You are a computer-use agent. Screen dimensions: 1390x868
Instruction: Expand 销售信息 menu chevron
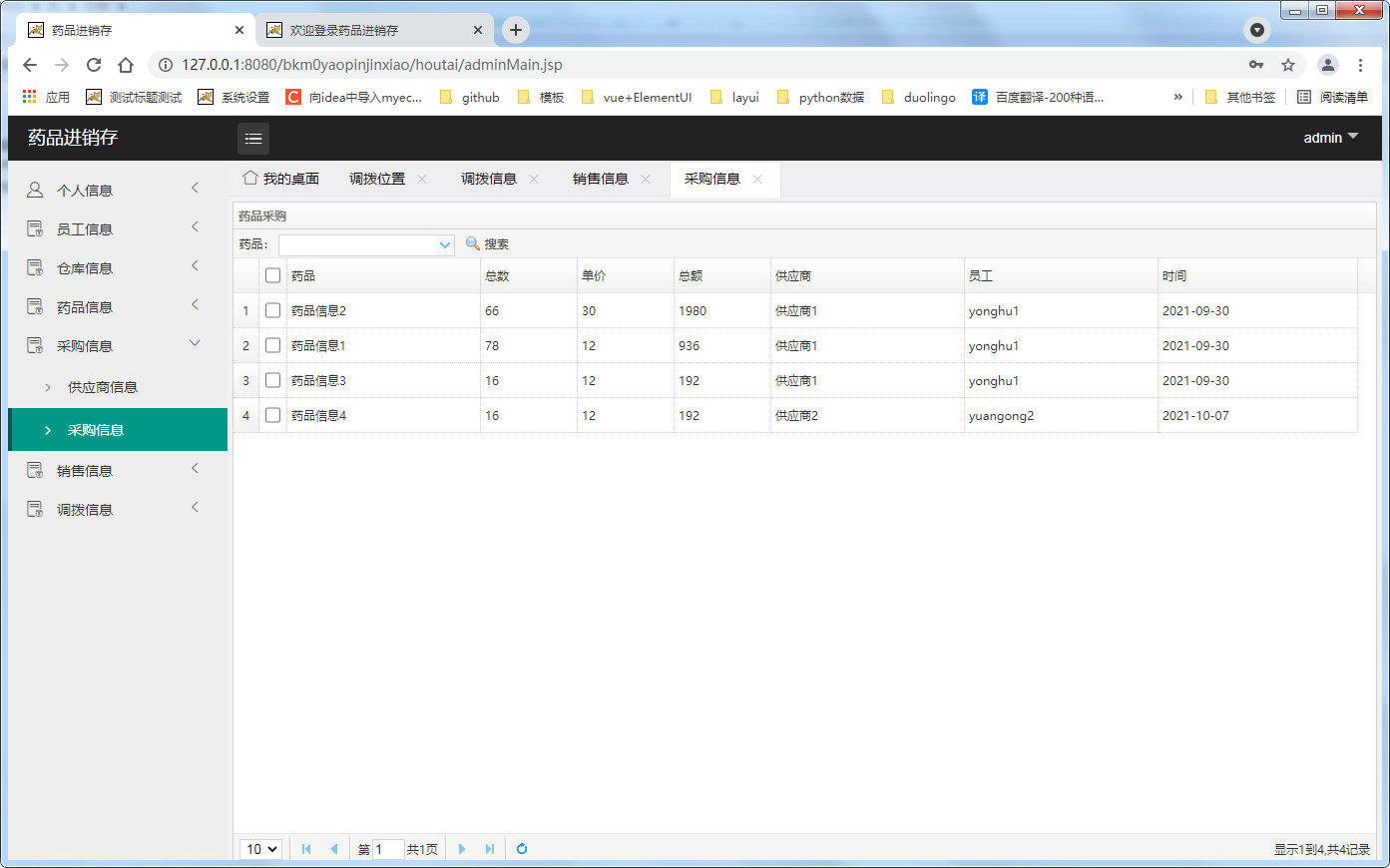195,468
